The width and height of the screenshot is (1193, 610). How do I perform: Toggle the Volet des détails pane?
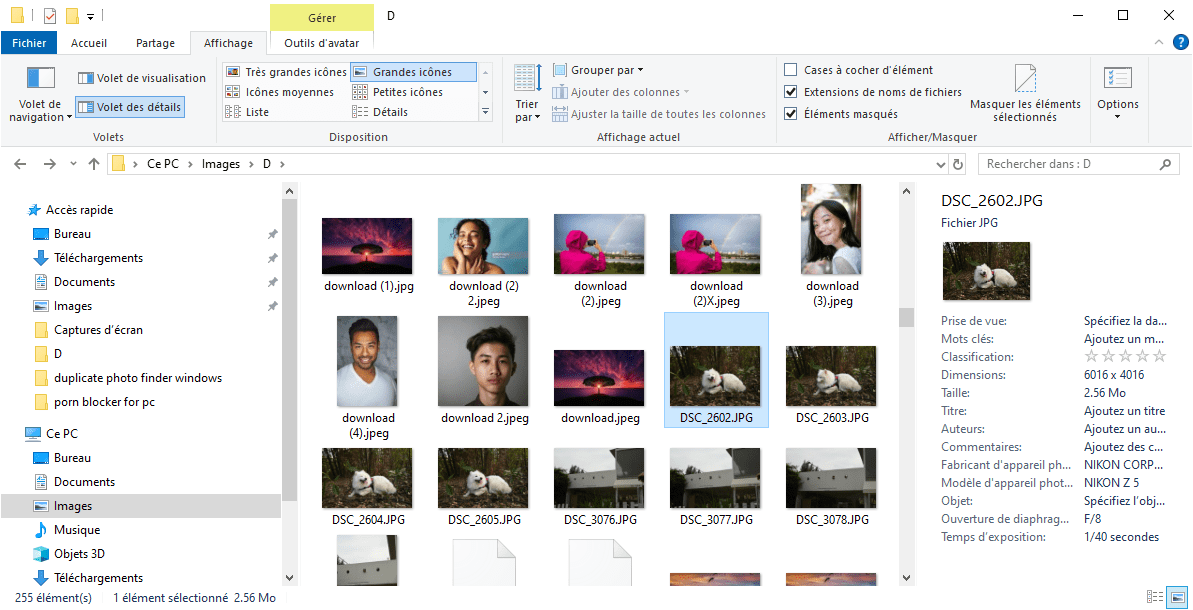pos(130,107)
